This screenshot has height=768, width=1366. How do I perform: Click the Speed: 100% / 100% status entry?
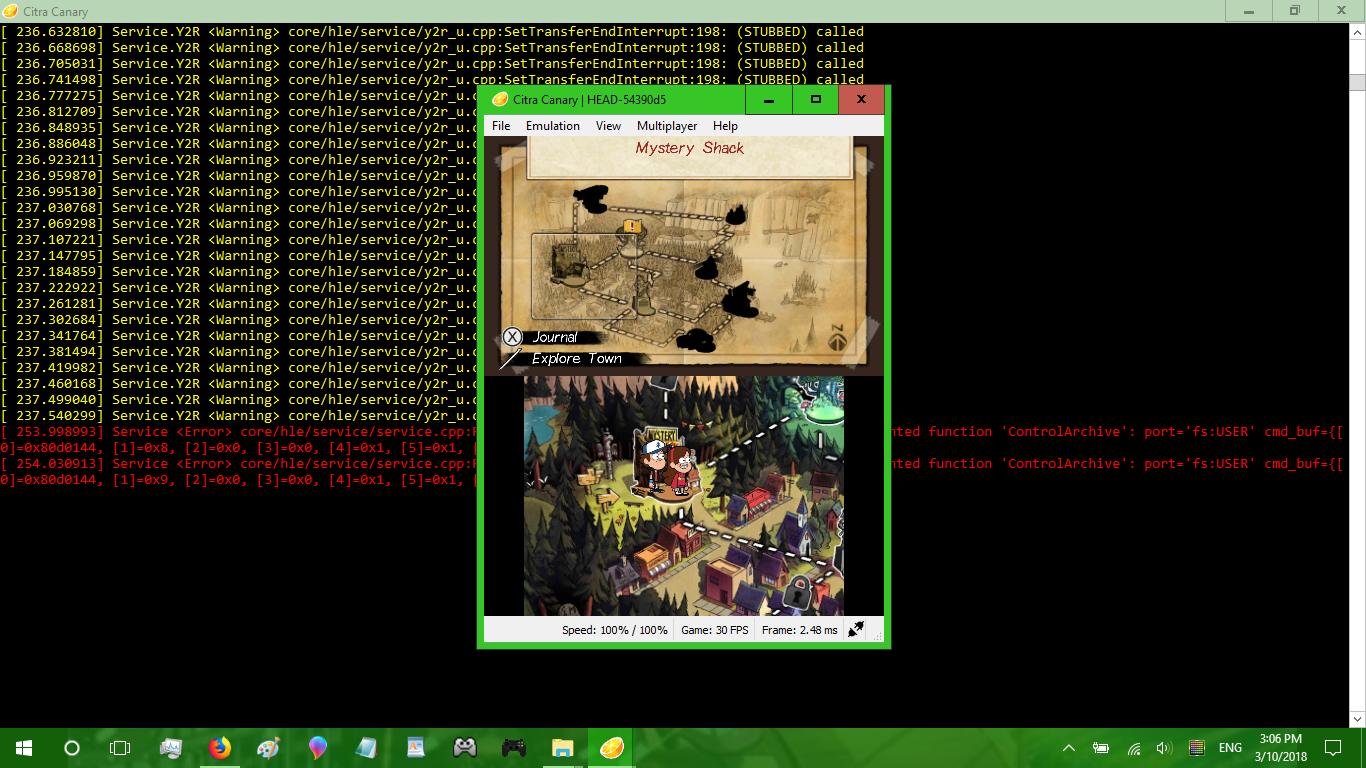615,630
